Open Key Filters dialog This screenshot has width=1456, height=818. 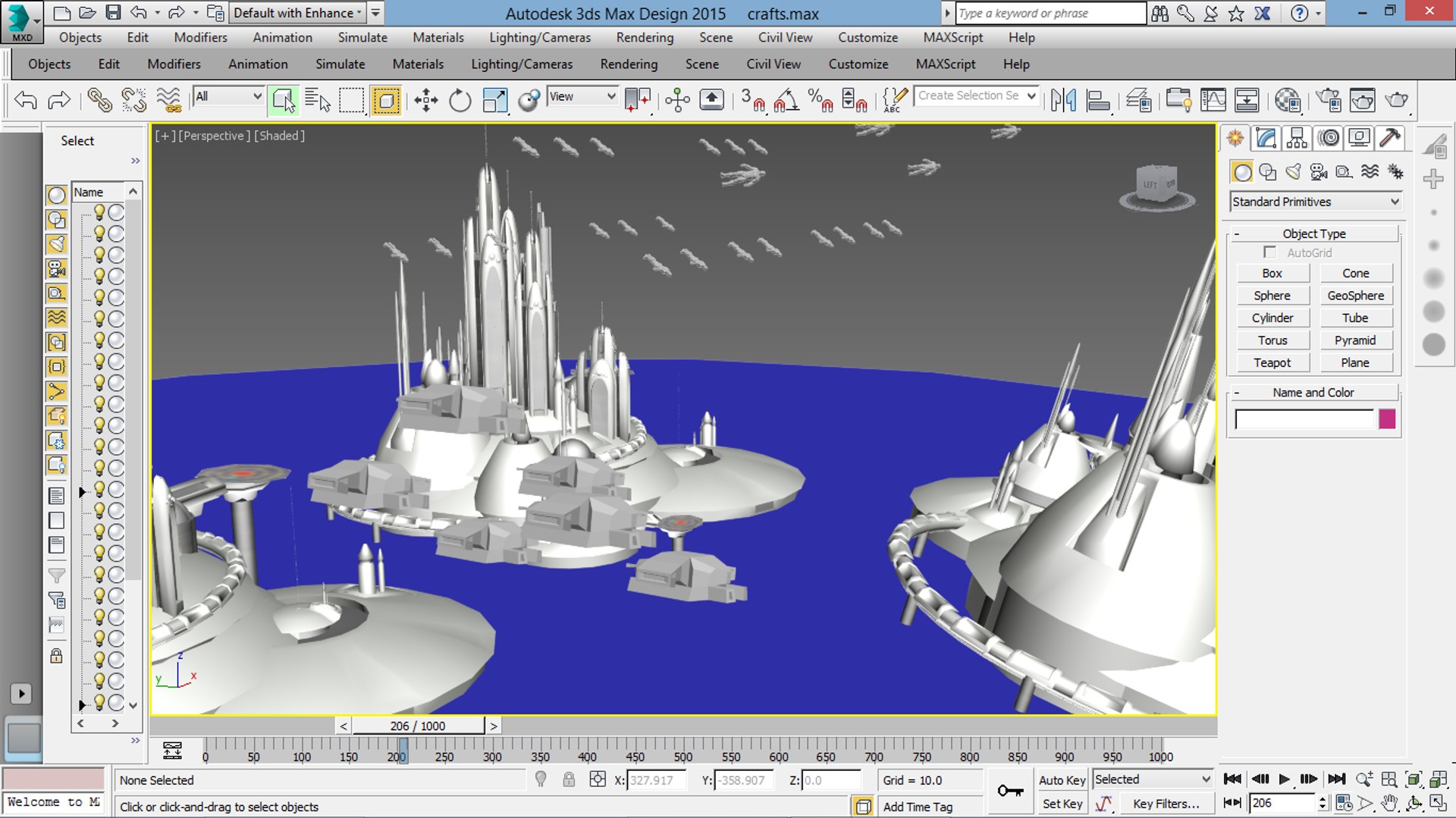coord(1166,804)
